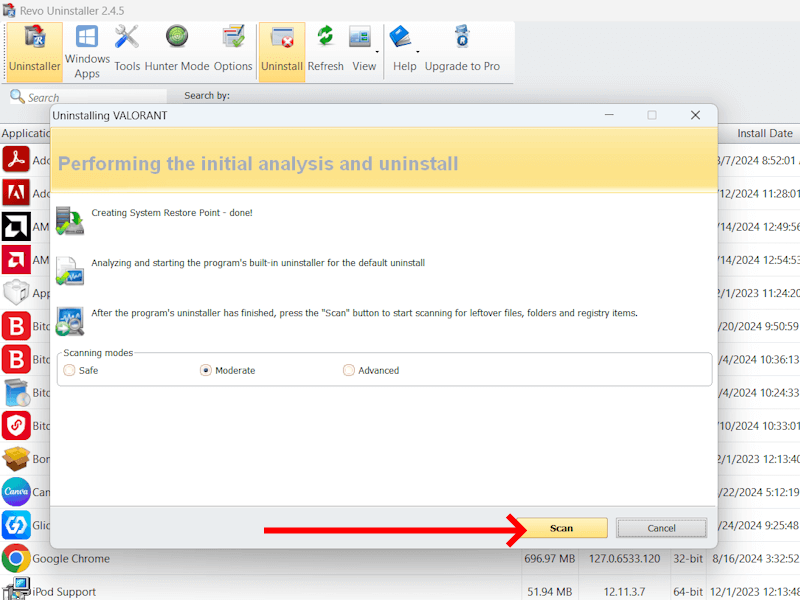This screenshot has width=800, height=600.
Task: Click the Canva icon in the app list
Action: pos(14,492)
